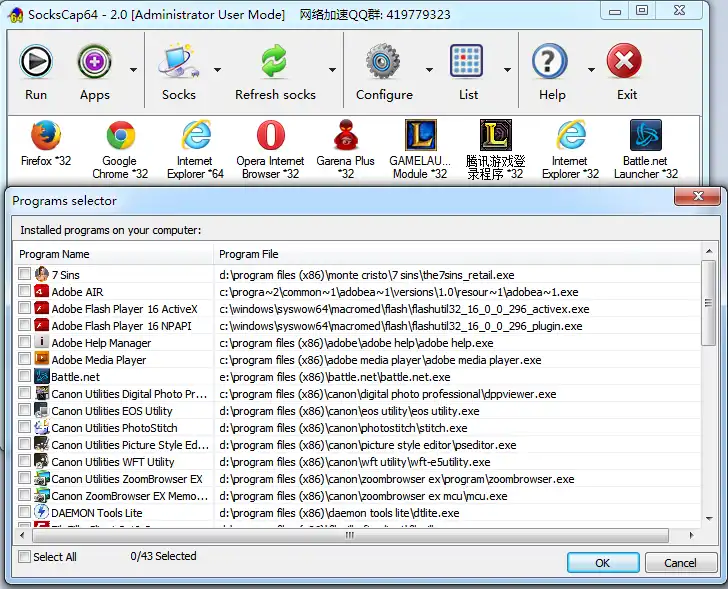This screenshot has width=728, height=589.
Task: Click the Run toolbar icon
Action: (36, 61)
